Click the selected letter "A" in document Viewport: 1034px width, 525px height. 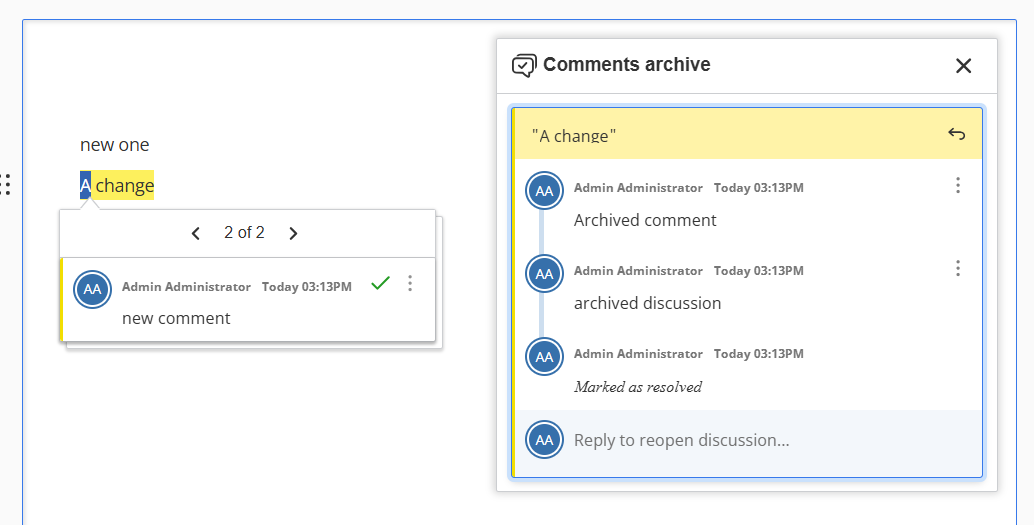86,186
